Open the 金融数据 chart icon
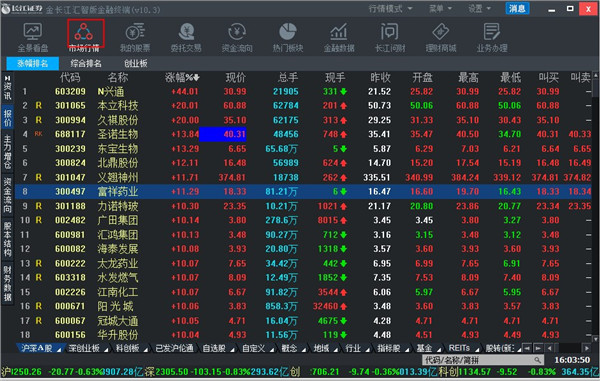This screenshot has height=381, width=600. [339, 37]
